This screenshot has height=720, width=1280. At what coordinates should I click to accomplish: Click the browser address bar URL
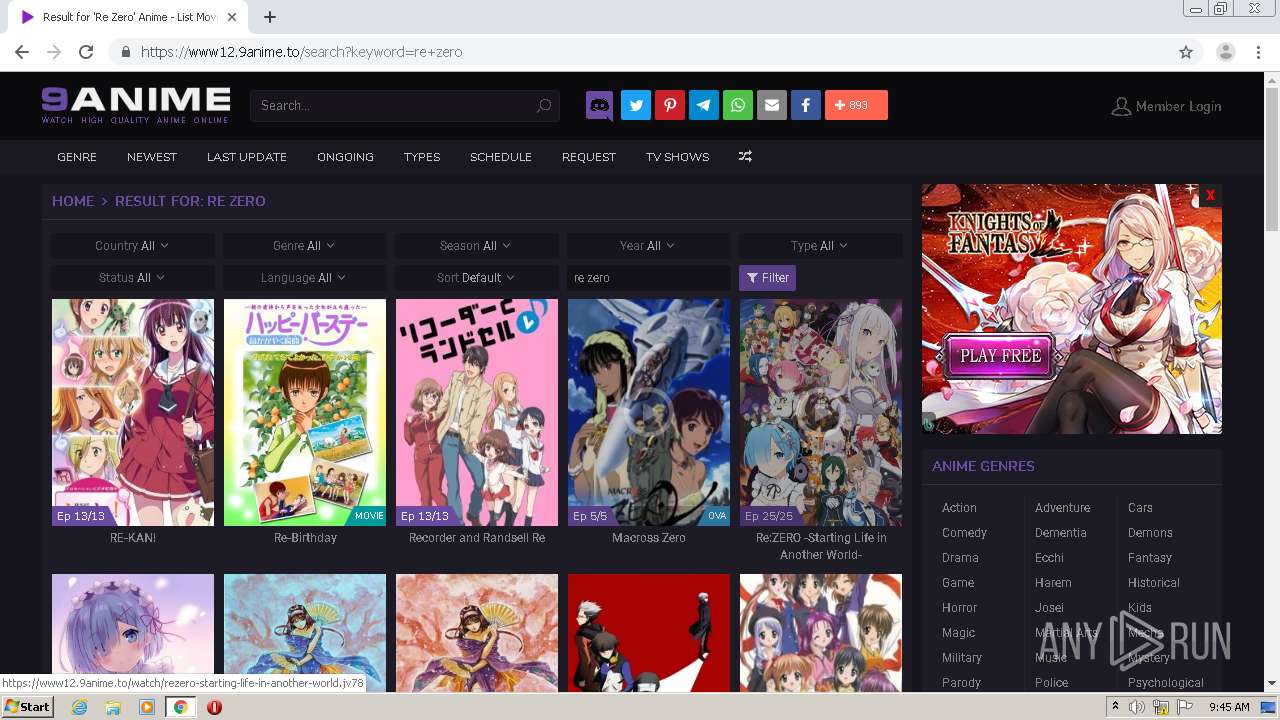click(x=301, y=52)
